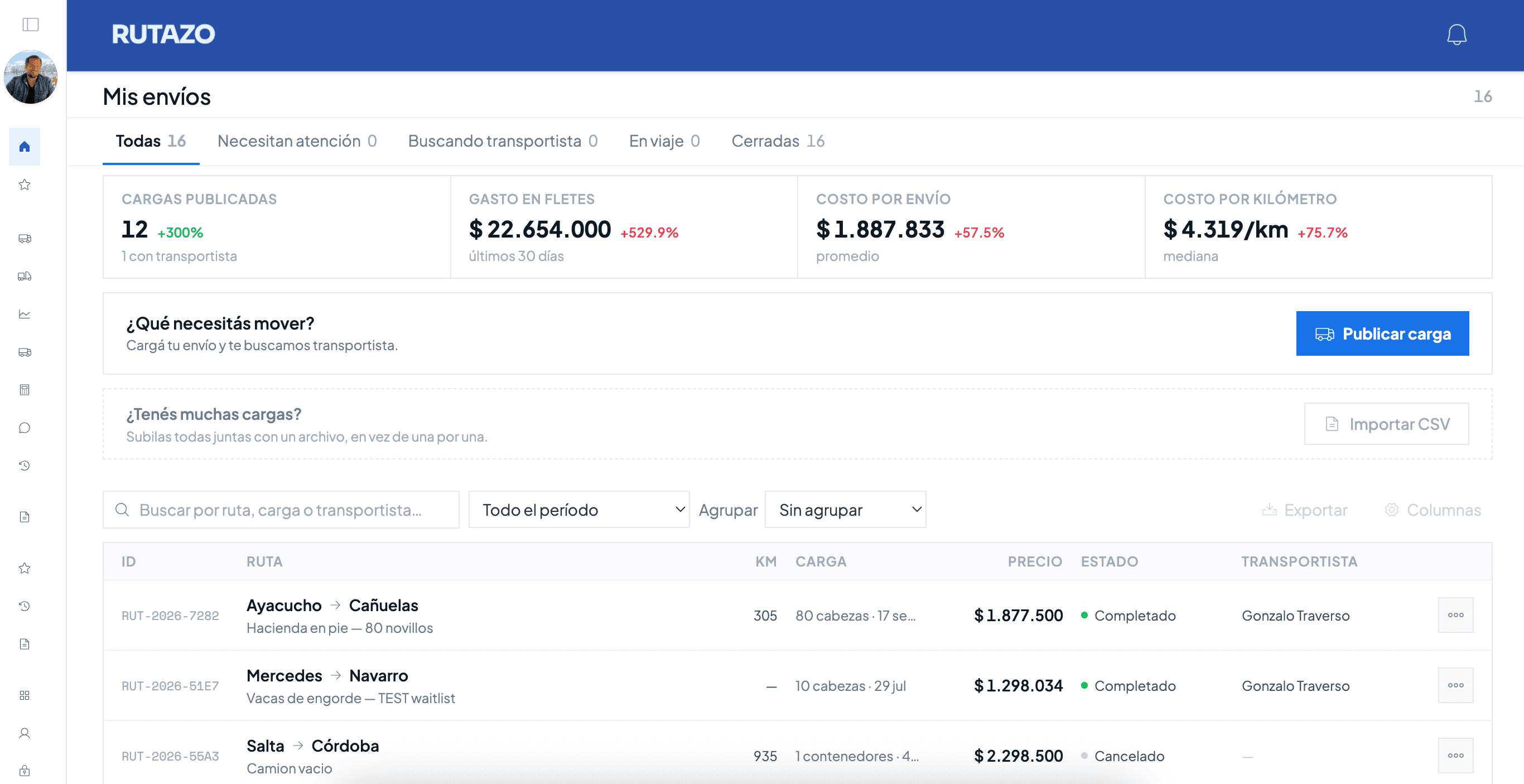
Task: Click price $ 1.877.500
Action: click(x=1018, y=616)
